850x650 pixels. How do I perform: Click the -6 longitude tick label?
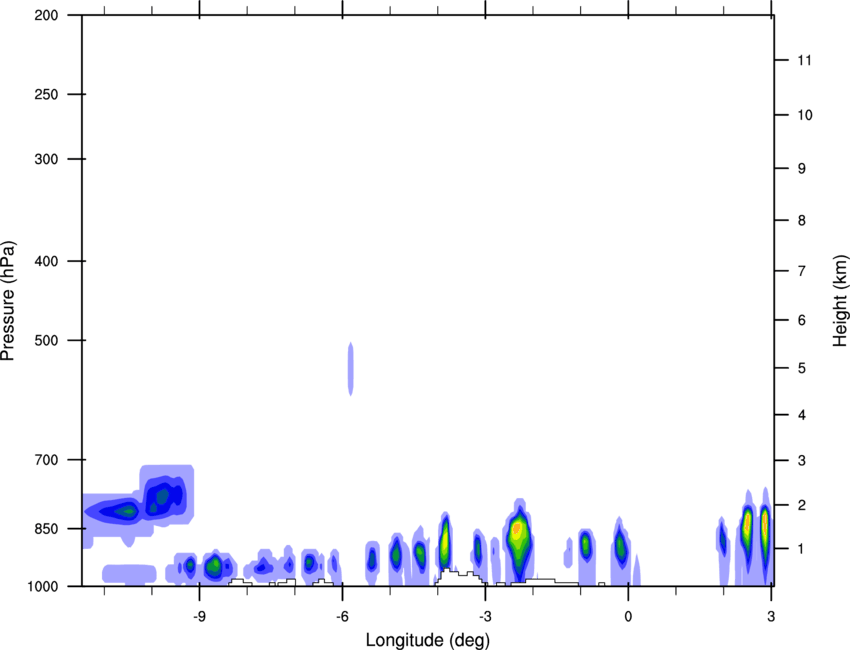342,616
